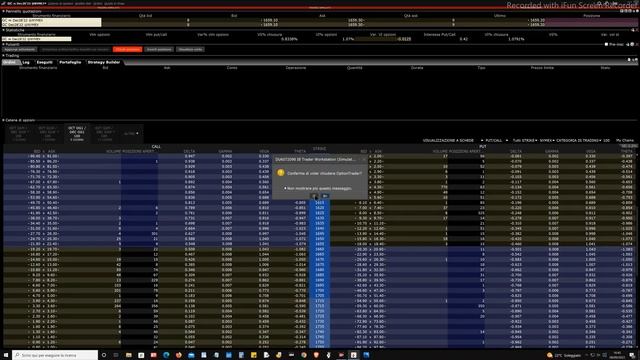Switch to the Portafoglio tab
640x360 pixels.
pyautogui.click(x=70, y=62)
